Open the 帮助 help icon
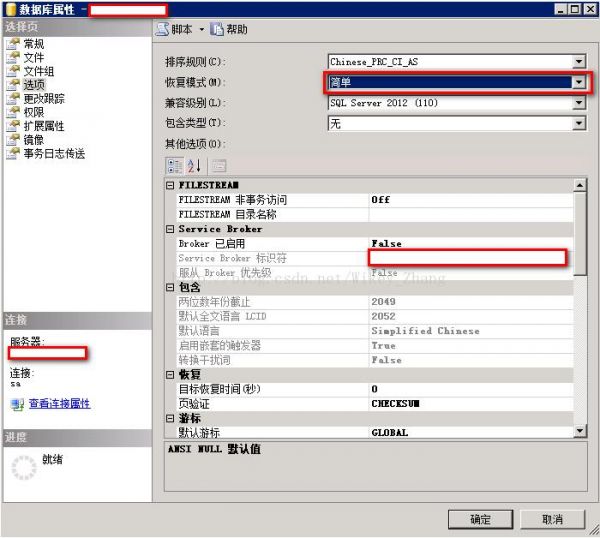The width and height of the screenshot is (600, 538). [217, 29]
